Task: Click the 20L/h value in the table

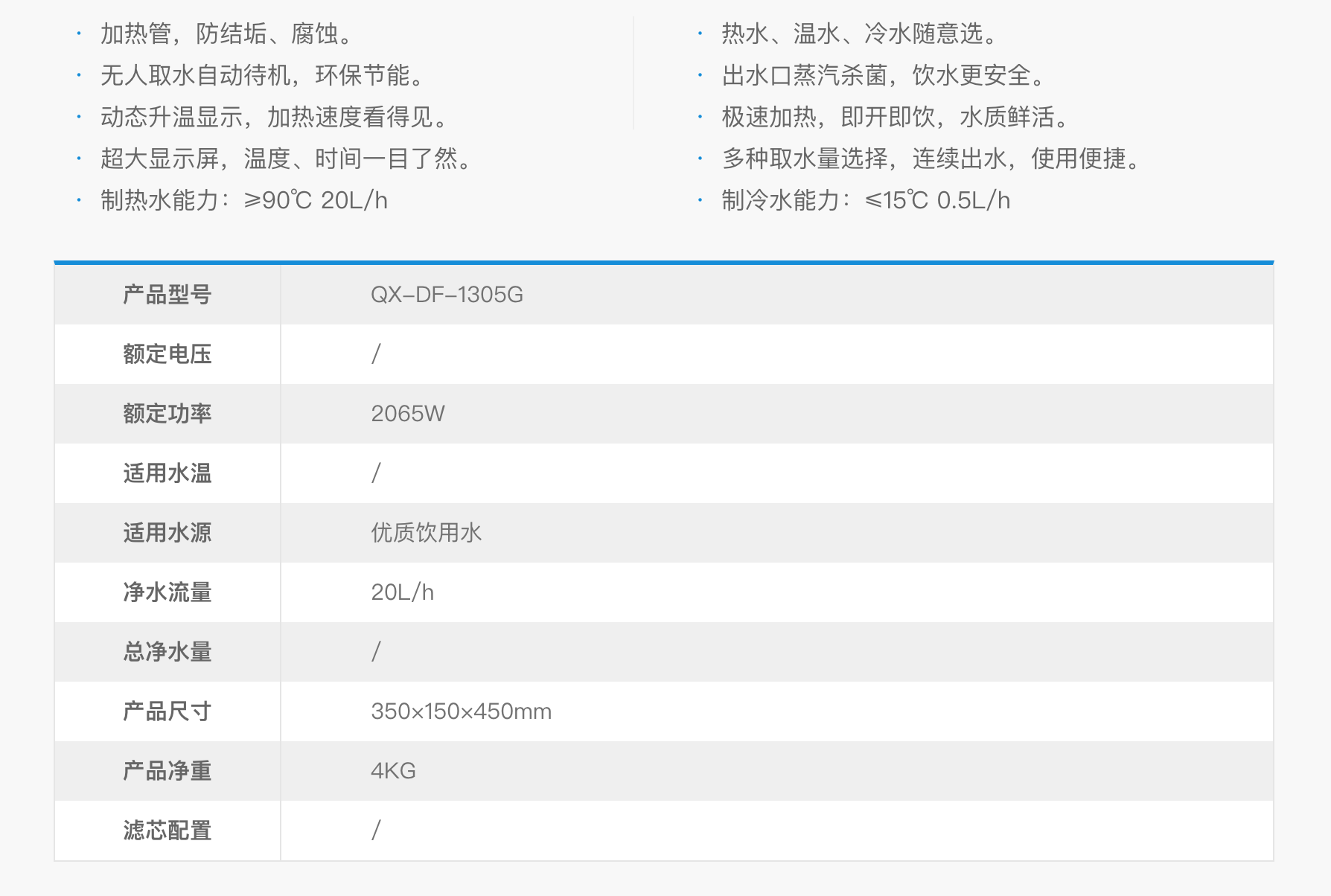Action: tap(402, 592)
